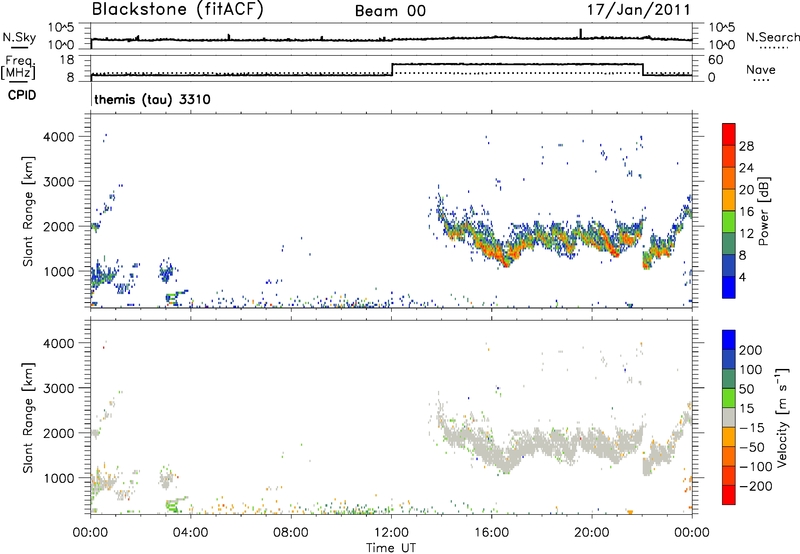This screenshot has width=800, height=554.
Task: Click the N.Search legend label
Action: (772, 37)
